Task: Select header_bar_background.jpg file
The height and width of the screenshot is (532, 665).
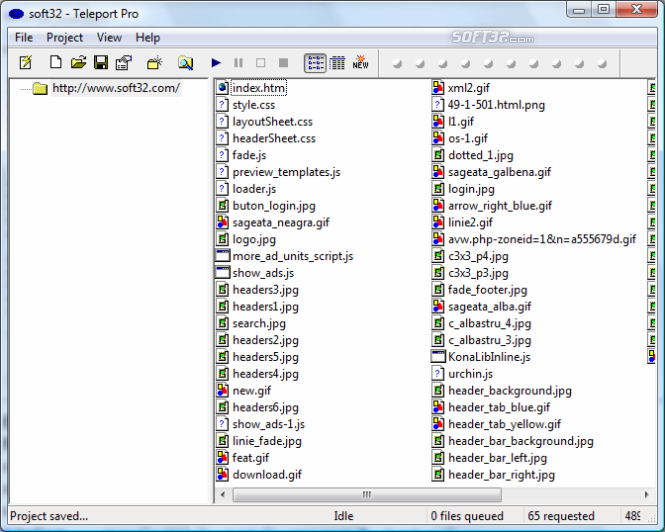Action: click(521, 441)
